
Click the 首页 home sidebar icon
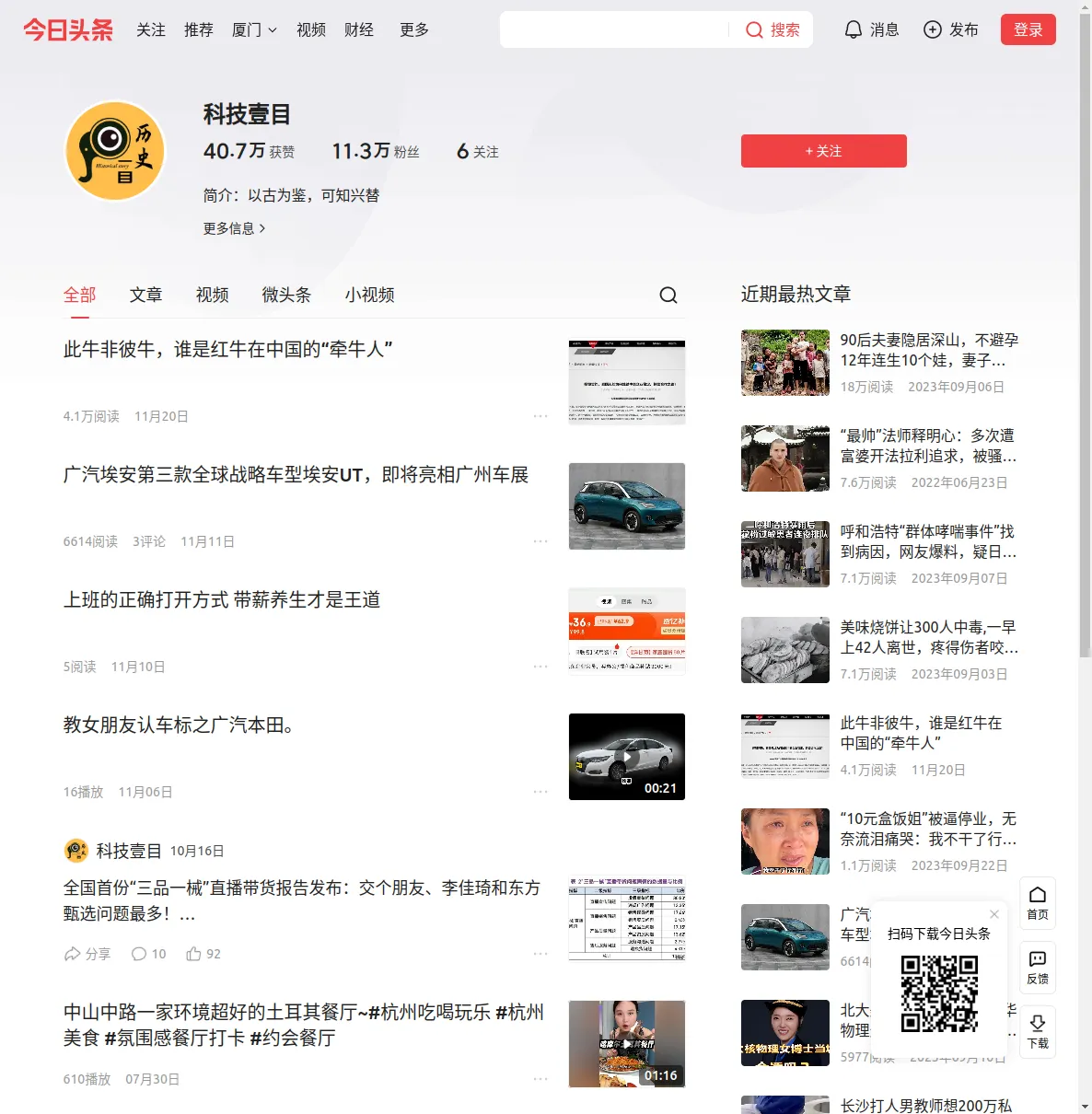click(x=1038, y=903)
